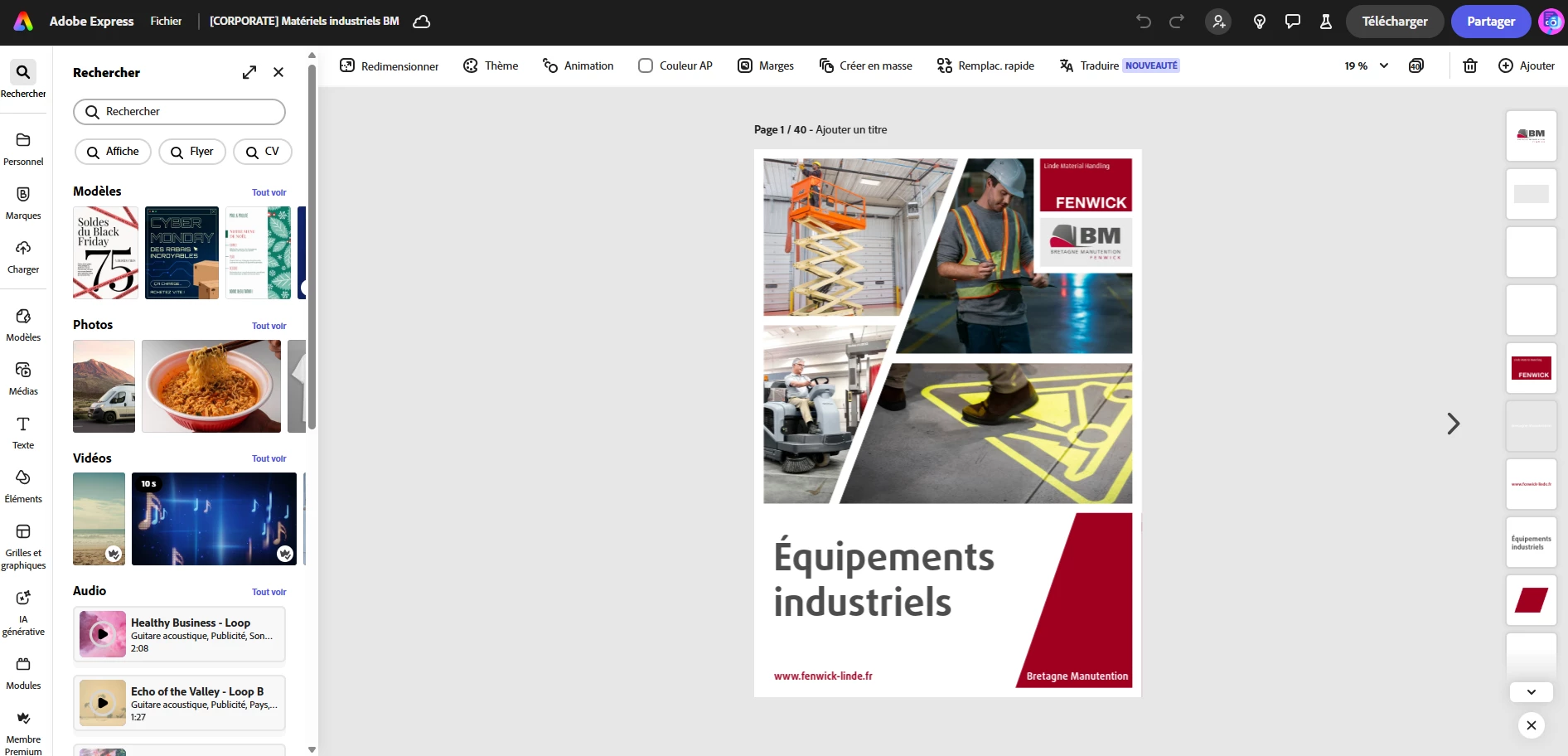Viewport: 1568px width, 756px height.
Task: Open the 19 % zoom dropdown
Action: (1366, 65)
